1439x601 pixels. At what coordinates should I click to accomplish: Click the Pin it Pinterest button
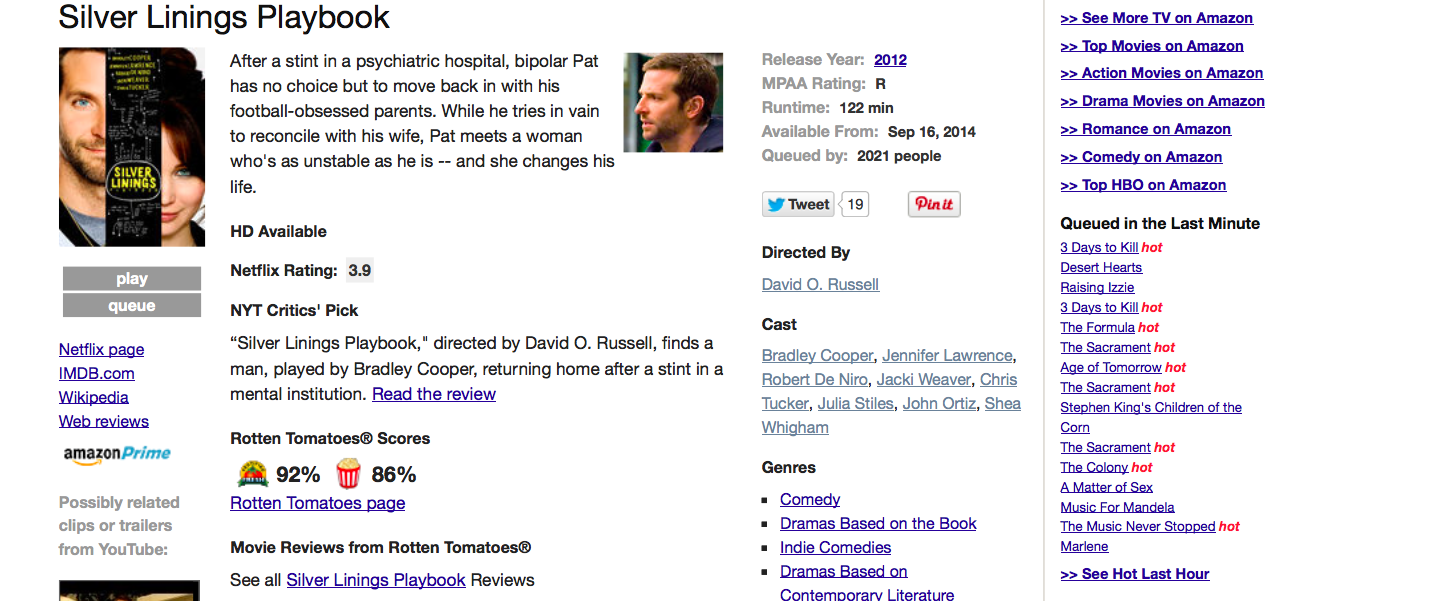click(934, 204)
